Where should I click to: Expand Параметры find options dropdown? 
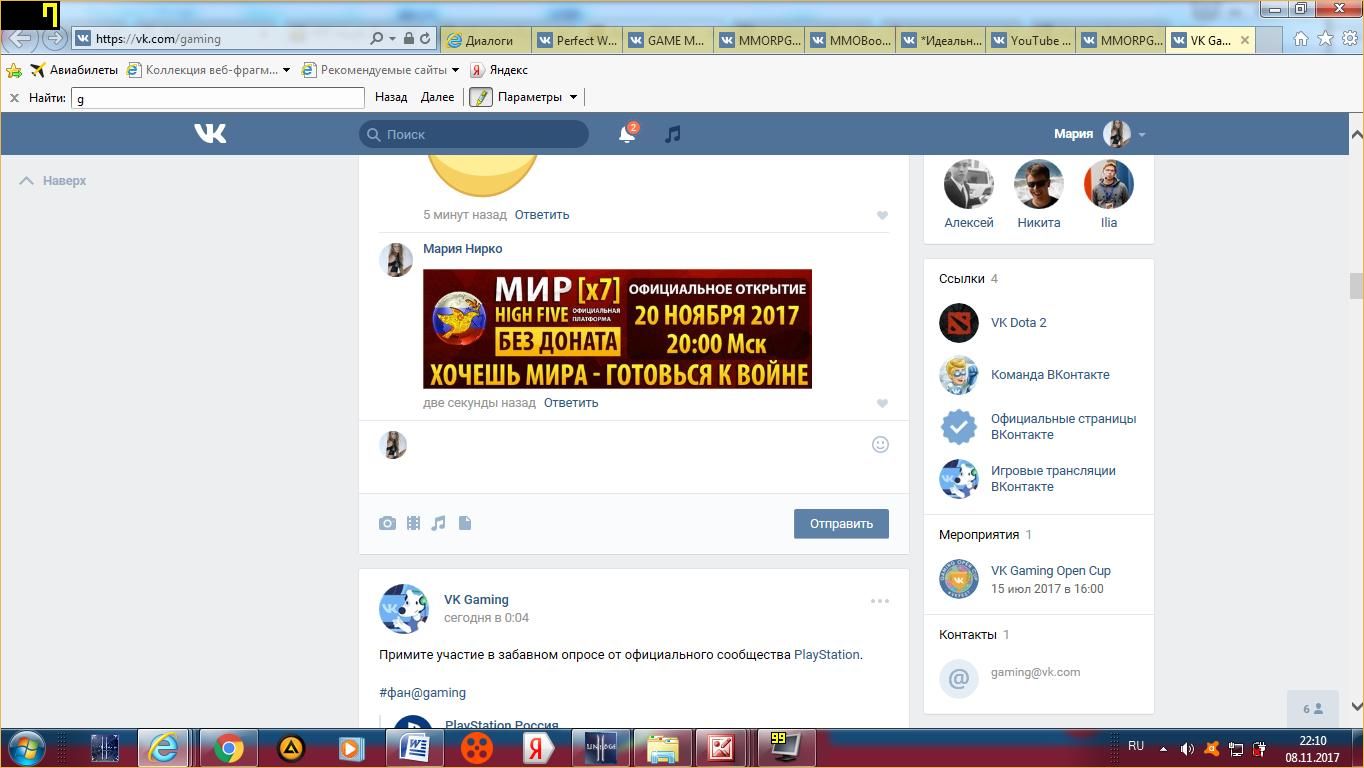coord(573,97)
